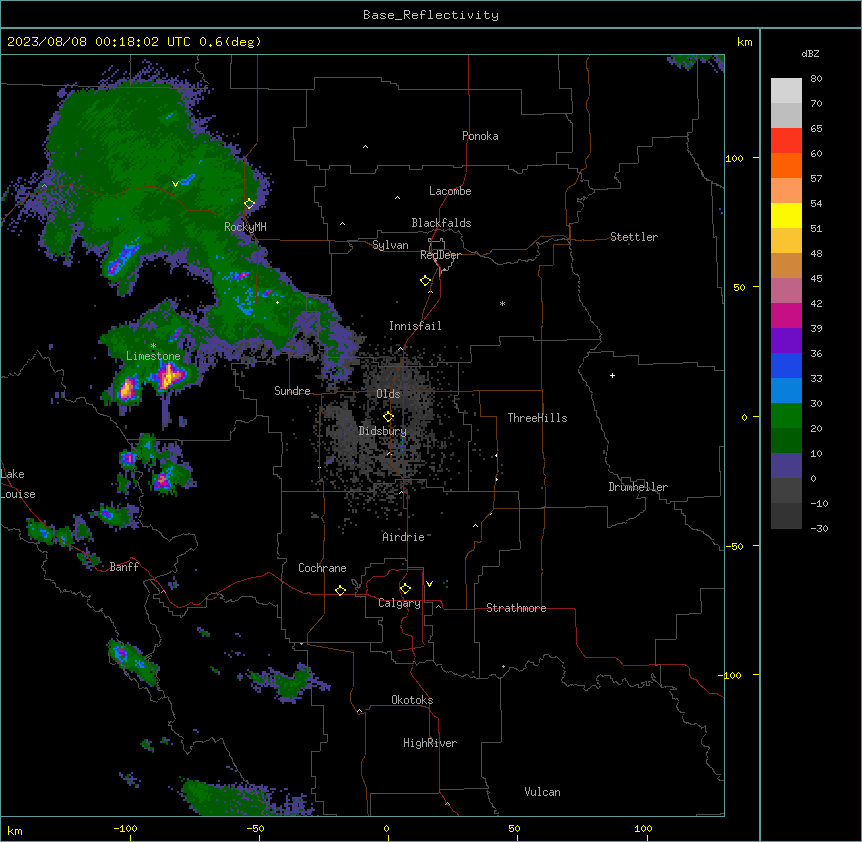Click the yellow diamond marker south of RedDeer
The image size is (862, 842).
coord(425,281)
